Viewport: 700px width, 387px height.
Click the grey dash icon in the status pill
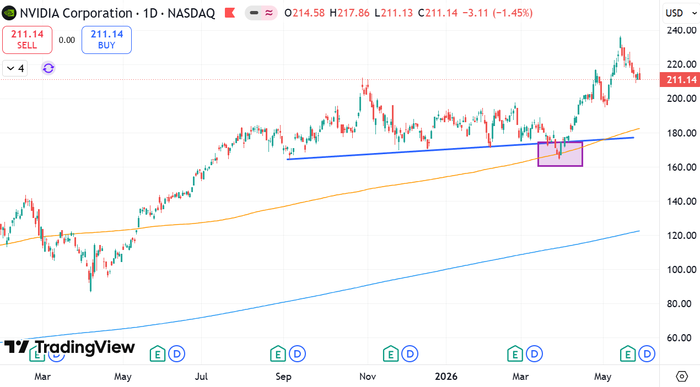coord(254,13)
